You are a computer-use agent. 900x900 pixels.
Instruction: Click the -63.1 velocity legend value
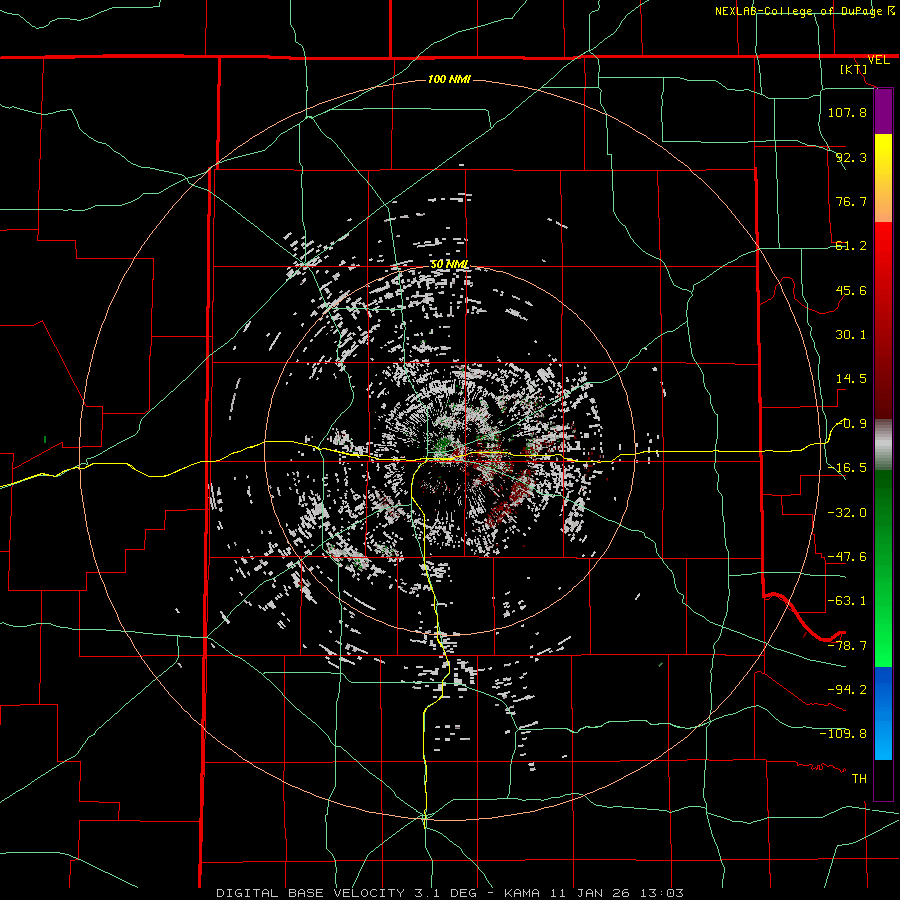[847, 601]
